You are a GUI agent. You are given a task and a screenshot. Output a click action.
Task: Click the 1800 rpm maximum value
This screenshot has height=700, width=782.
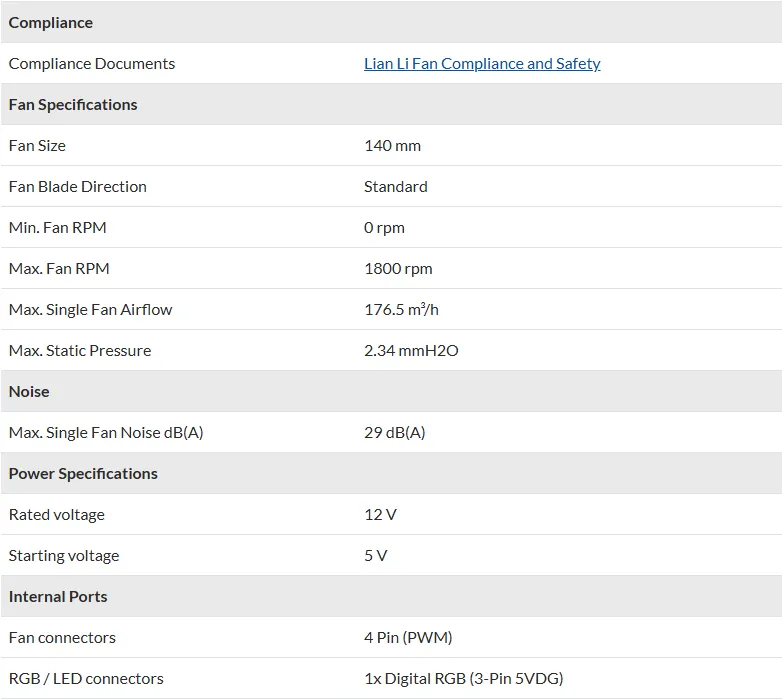click(x=398, y=269)
